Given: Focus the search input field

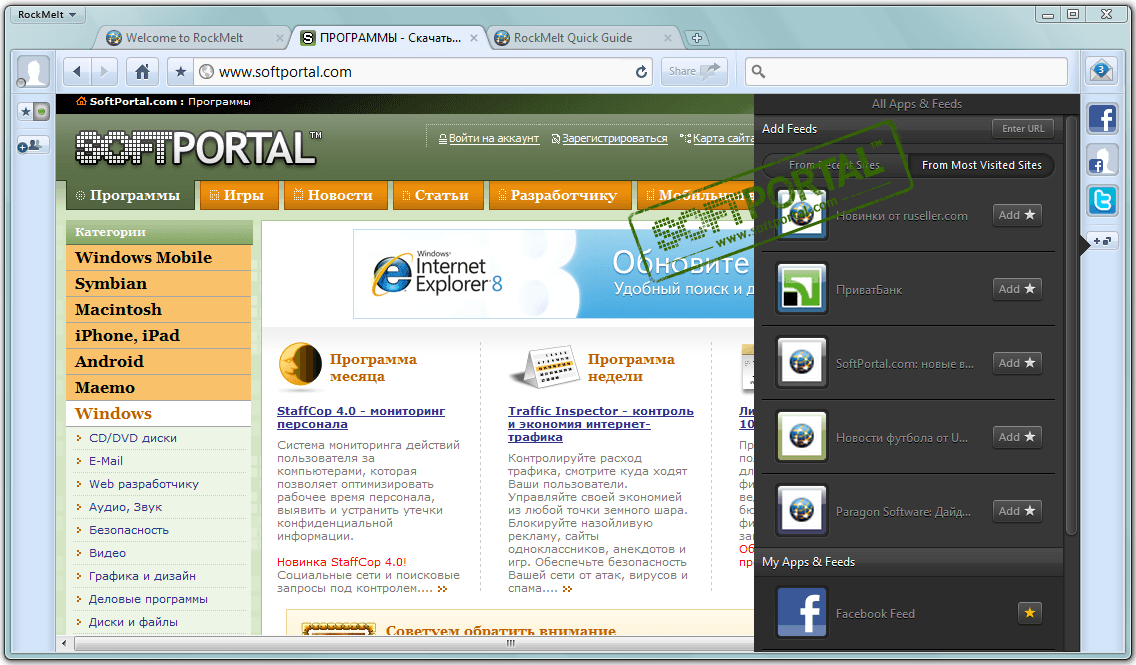Looking at the screenshot, I should [x=906, y=71].
